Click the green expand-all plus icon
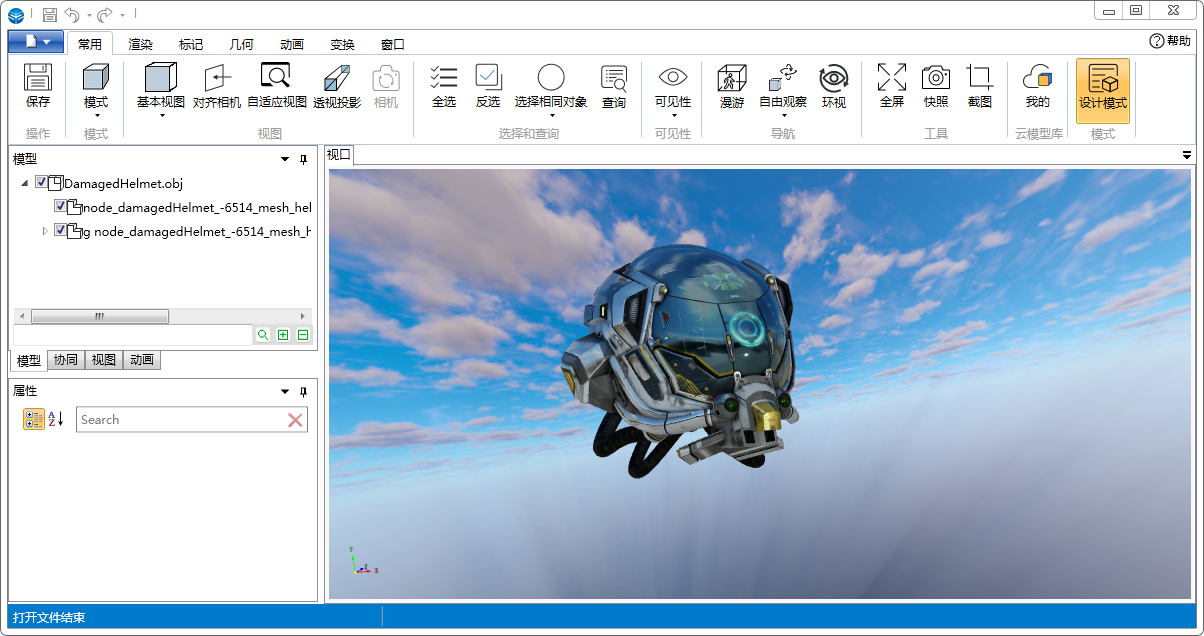Screen dimensions: 1204x636 [x=283, y=335]
